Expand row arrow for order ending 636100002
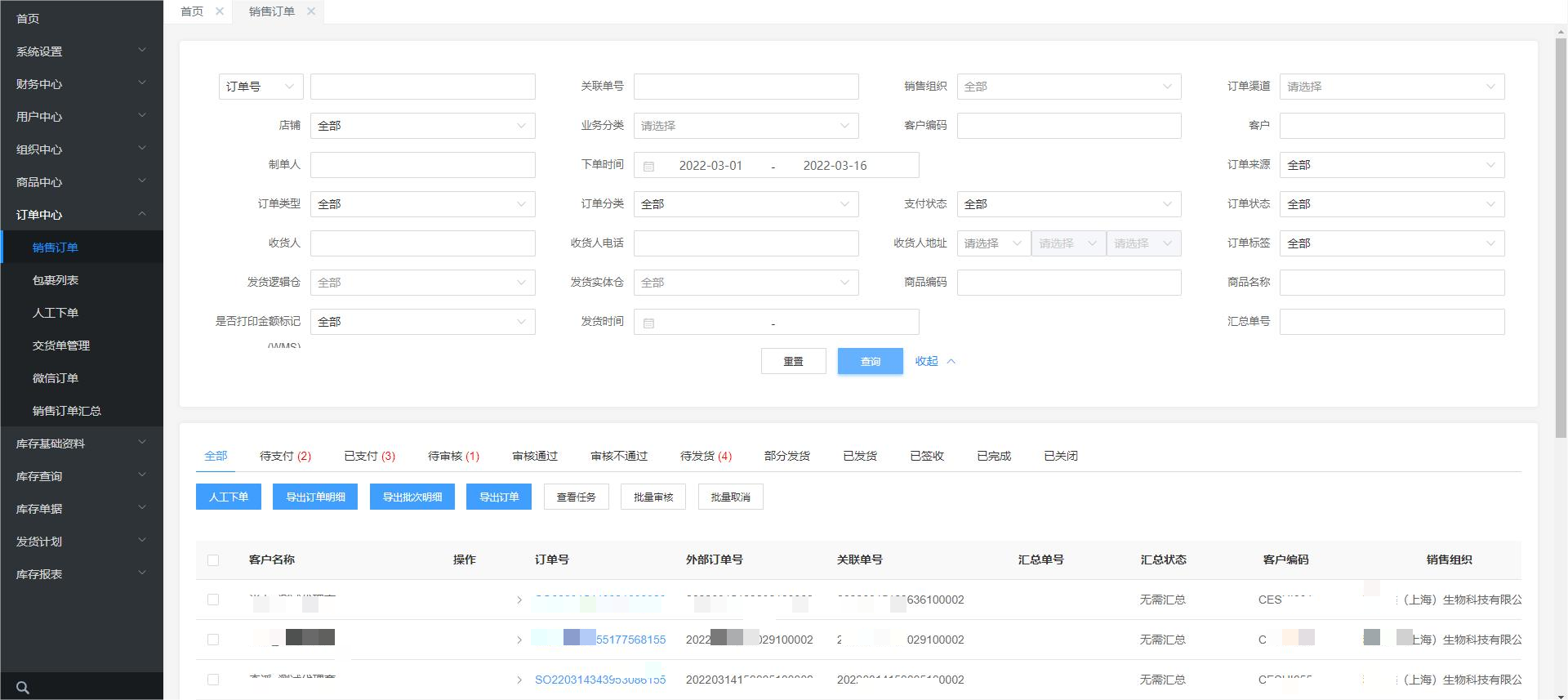Screen dimensions: 1568x700 tap(519, 600)
